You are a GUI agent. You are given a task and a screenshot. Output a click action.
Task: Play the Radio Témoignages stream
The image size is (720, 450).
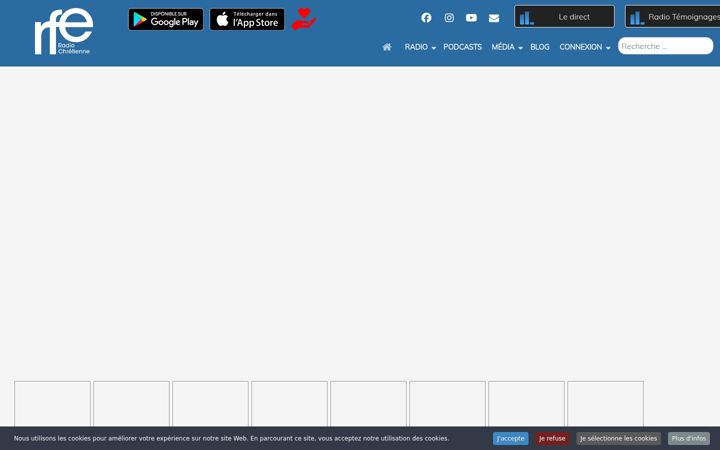pos(673,17)
